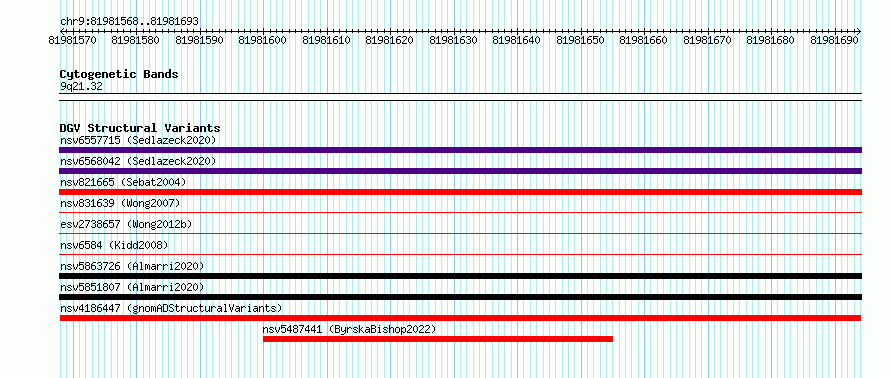890x378 pixels.
Task: Select nsv5863726 (Almarri2020) label
Action: click(132, 266)
